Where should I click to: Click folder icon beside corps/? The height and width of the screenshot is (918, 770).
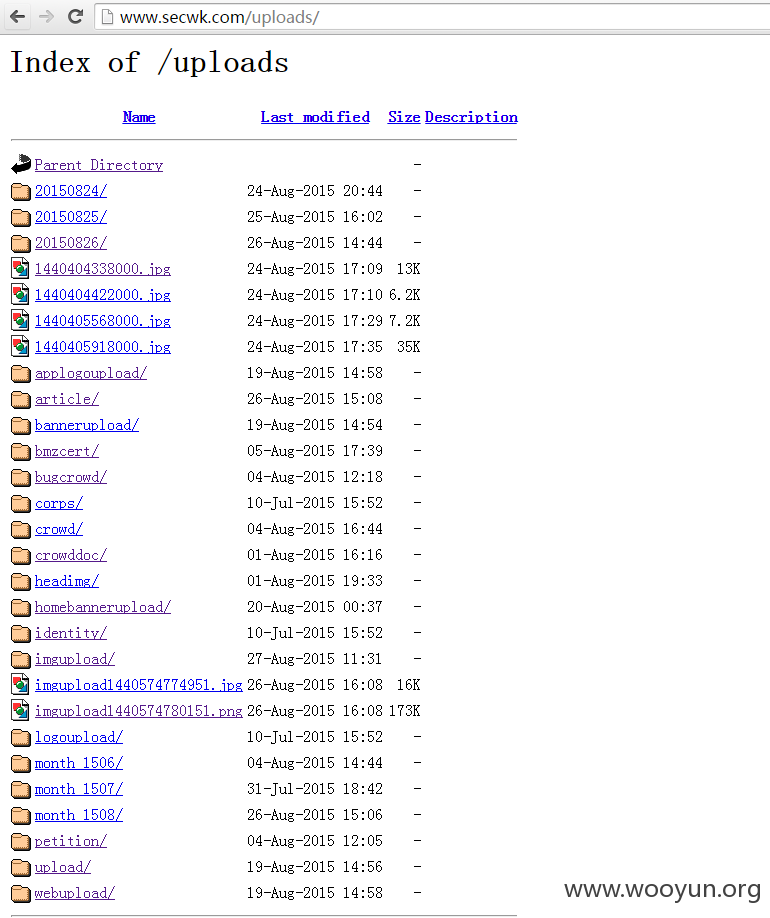pyautogui.click(x=21, y=503)
